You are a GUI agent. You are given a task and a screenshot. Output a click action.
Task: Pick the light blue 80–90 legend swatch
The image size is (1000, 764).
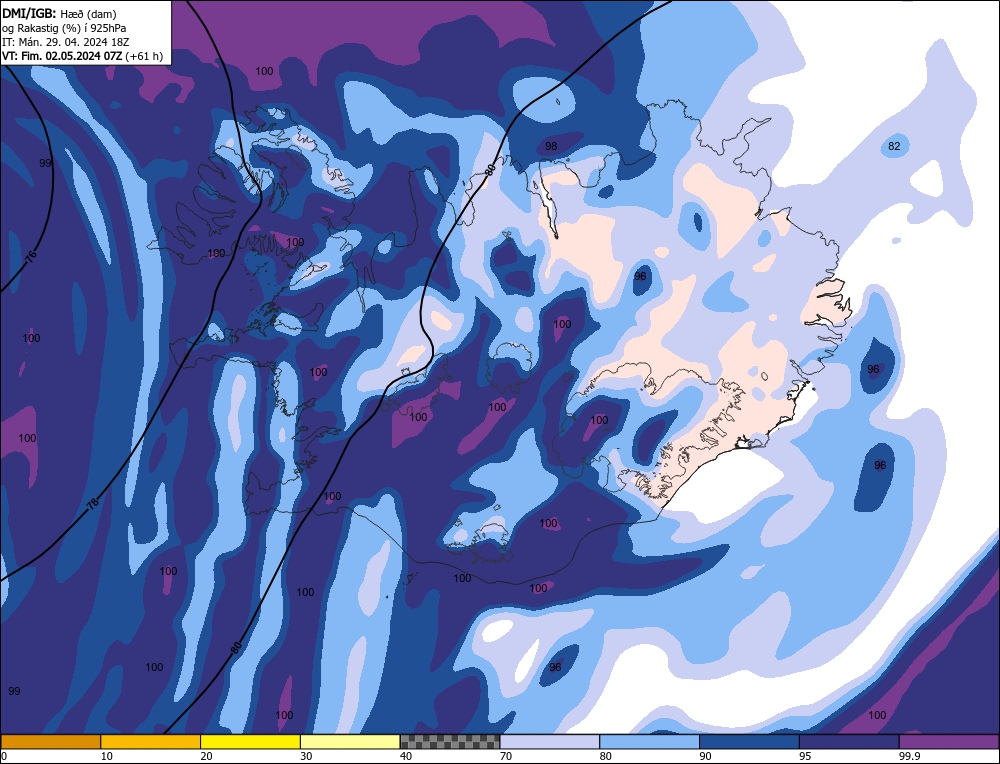(x=649, y=741)
